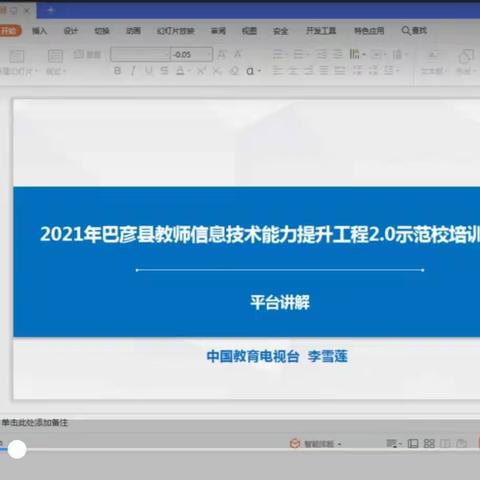Click the clear formatting eraser icon
The width and height of the screenshot is (480, 480).
(235, 71)
